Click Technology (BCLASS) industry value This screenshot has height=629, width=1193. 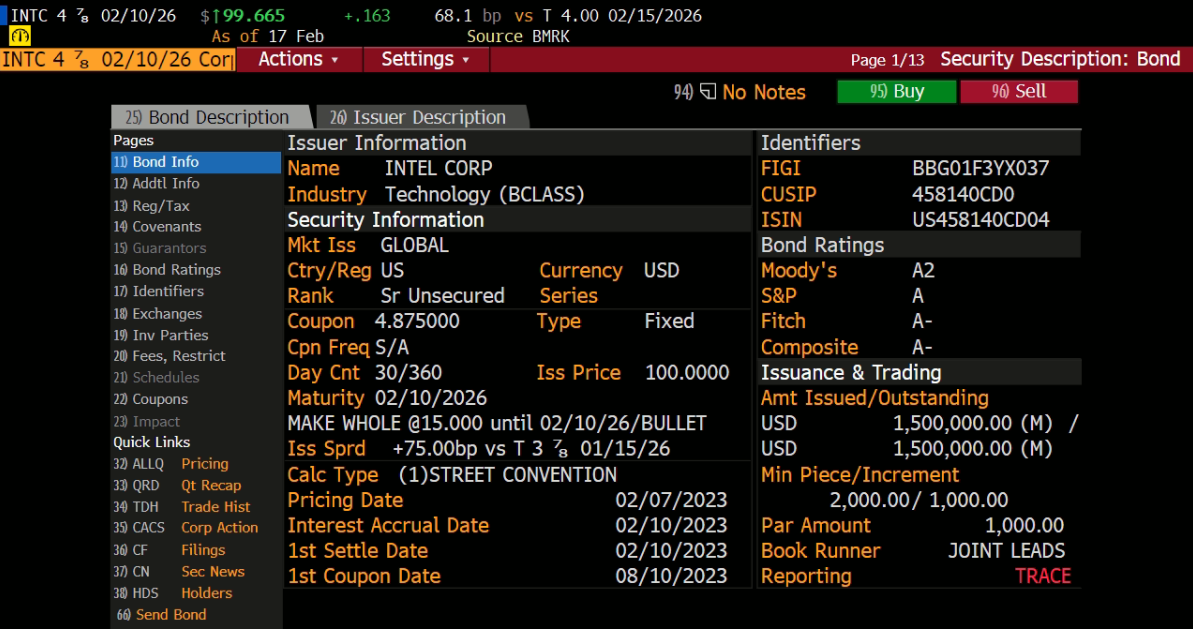(x=485, y=195)
